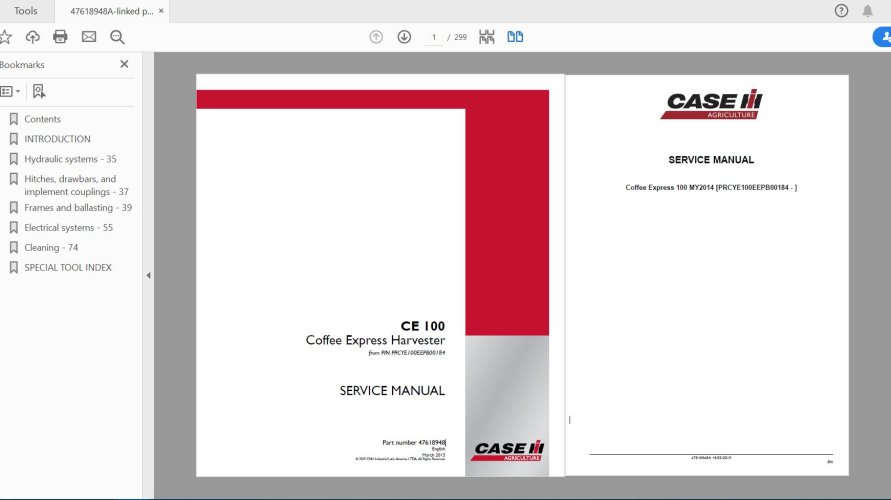Collapse the navigation pane with arrow handle

pyautogui.click(x=148, y=276)
